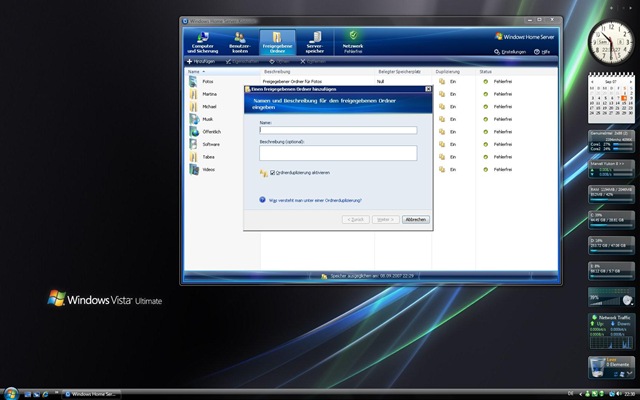Click the blue help question mark icon
640x400 pixels.
[262, 200]
